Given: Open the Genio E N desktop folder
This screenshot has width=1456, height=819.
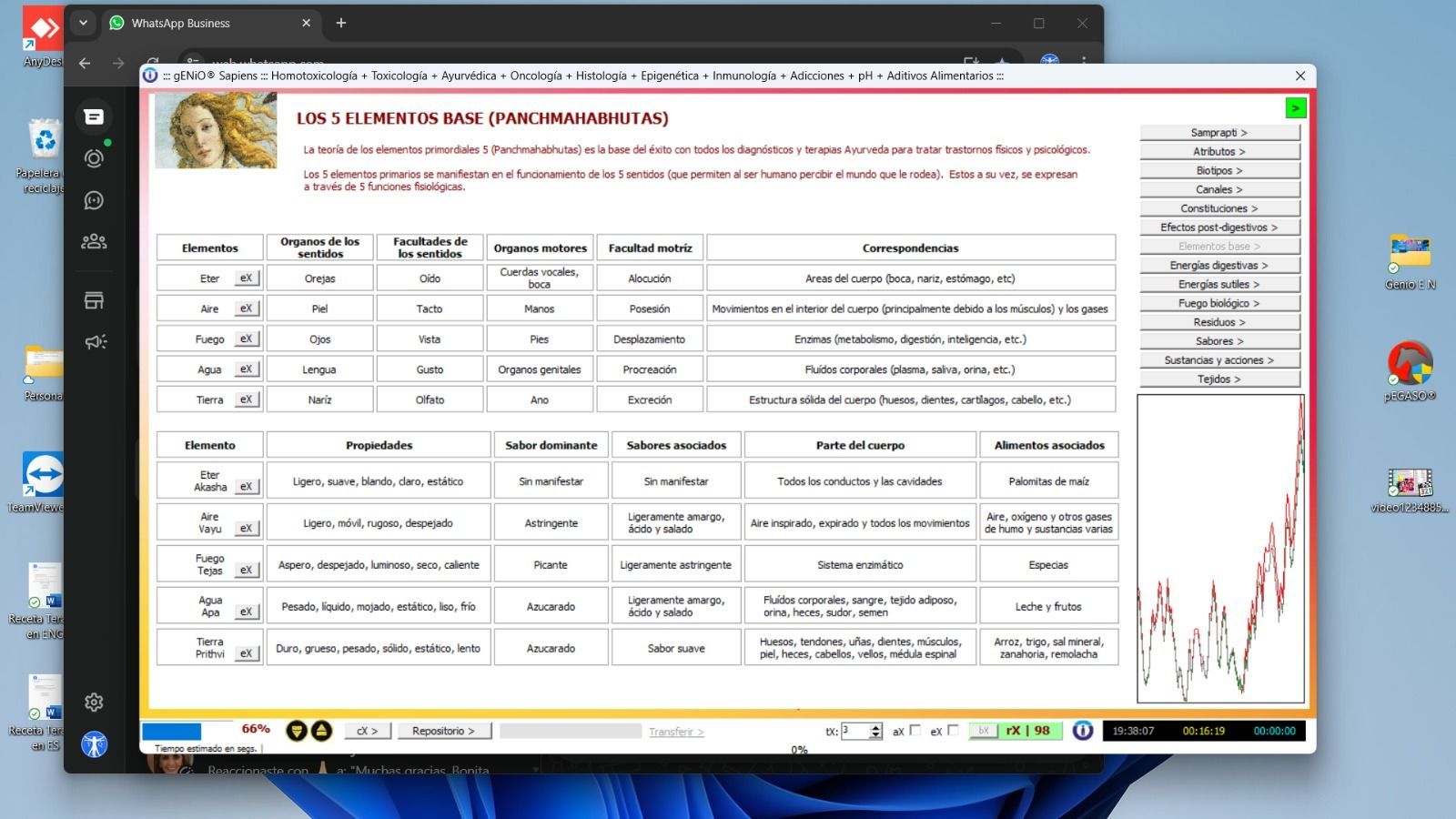Looking at the screenshot, I should pyautogui.click(x=1410, y=261).
